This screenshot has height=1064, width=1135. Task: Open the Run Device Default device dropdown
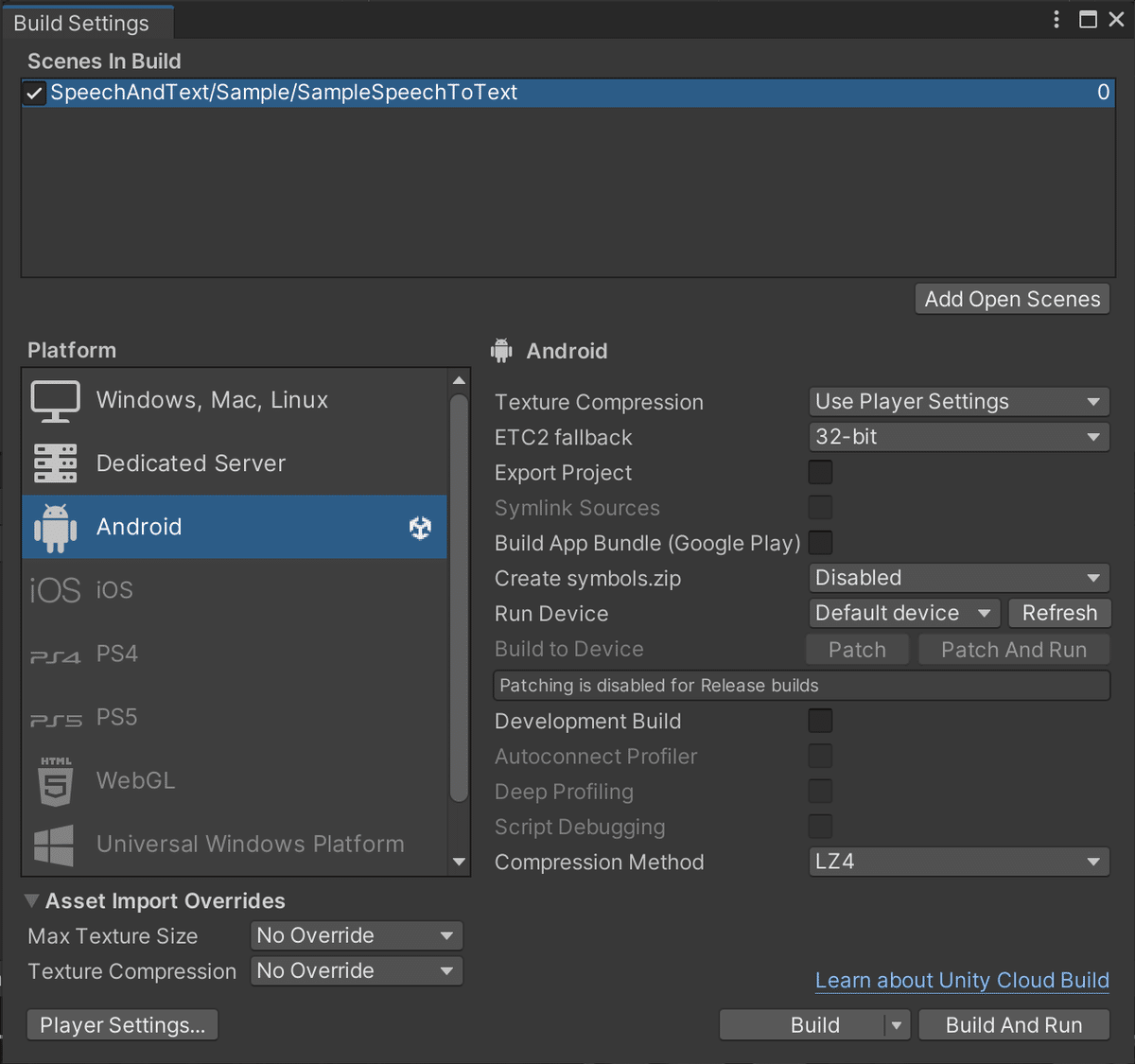[x=904, y=614]
